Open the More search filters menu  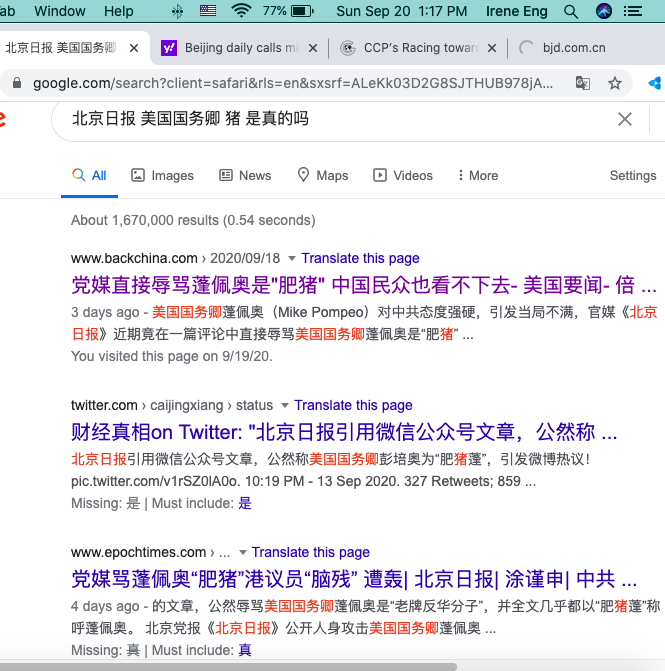(477, 175)
